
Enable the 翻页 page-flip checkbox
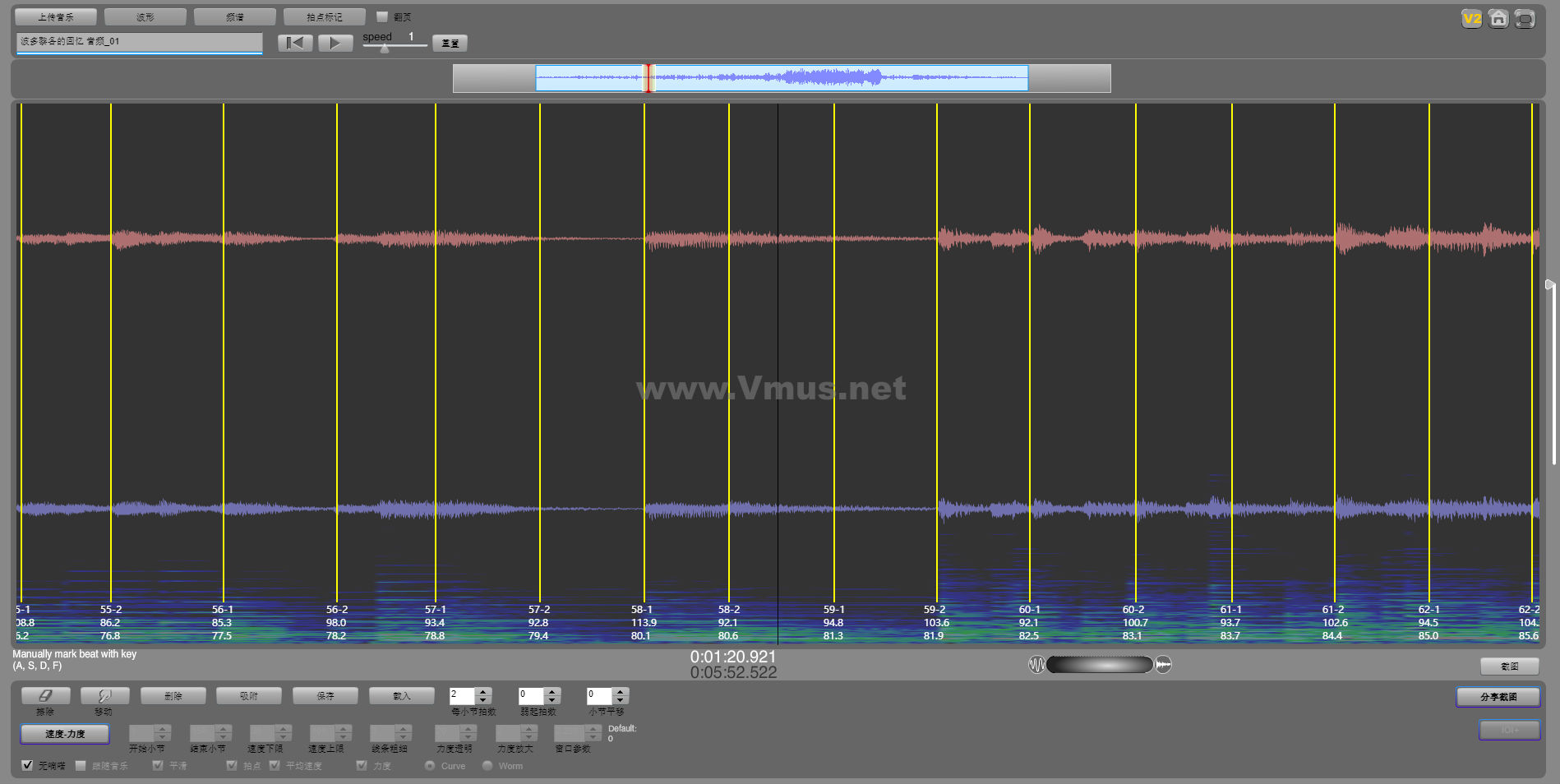(x=382, y=16)
